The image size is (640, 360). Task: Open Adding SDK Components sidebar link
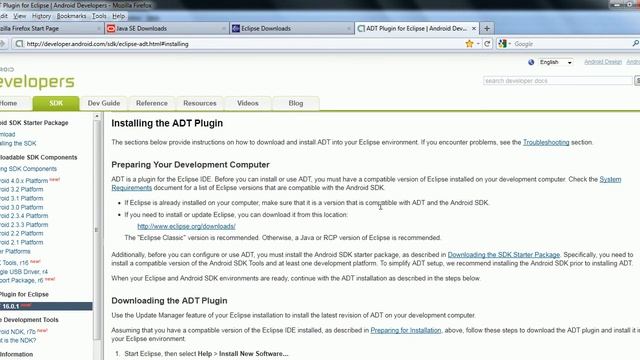[29, 169]
